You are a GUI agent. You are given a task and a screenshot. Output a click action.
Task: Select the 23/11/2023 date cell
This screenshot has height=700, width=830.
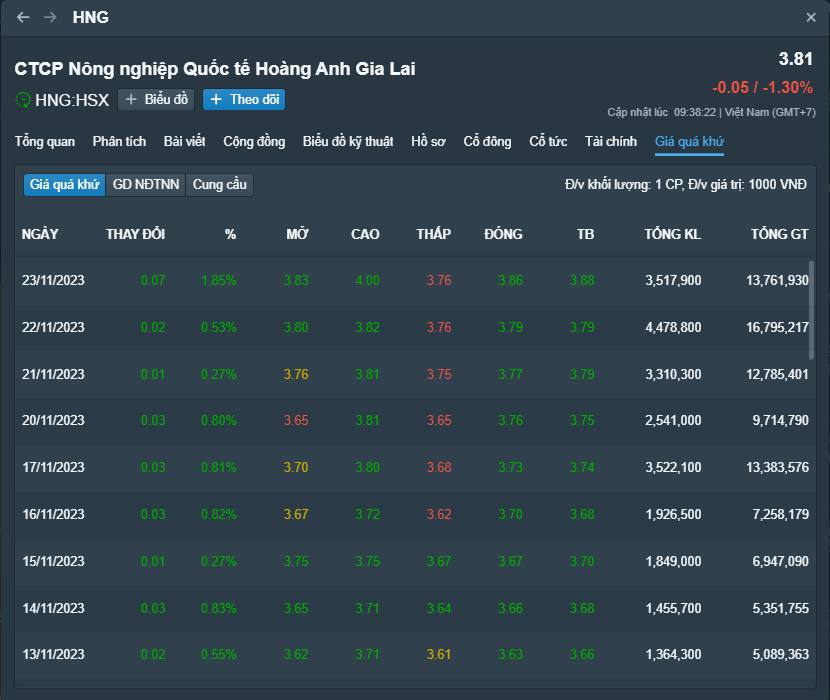[53, 280]
